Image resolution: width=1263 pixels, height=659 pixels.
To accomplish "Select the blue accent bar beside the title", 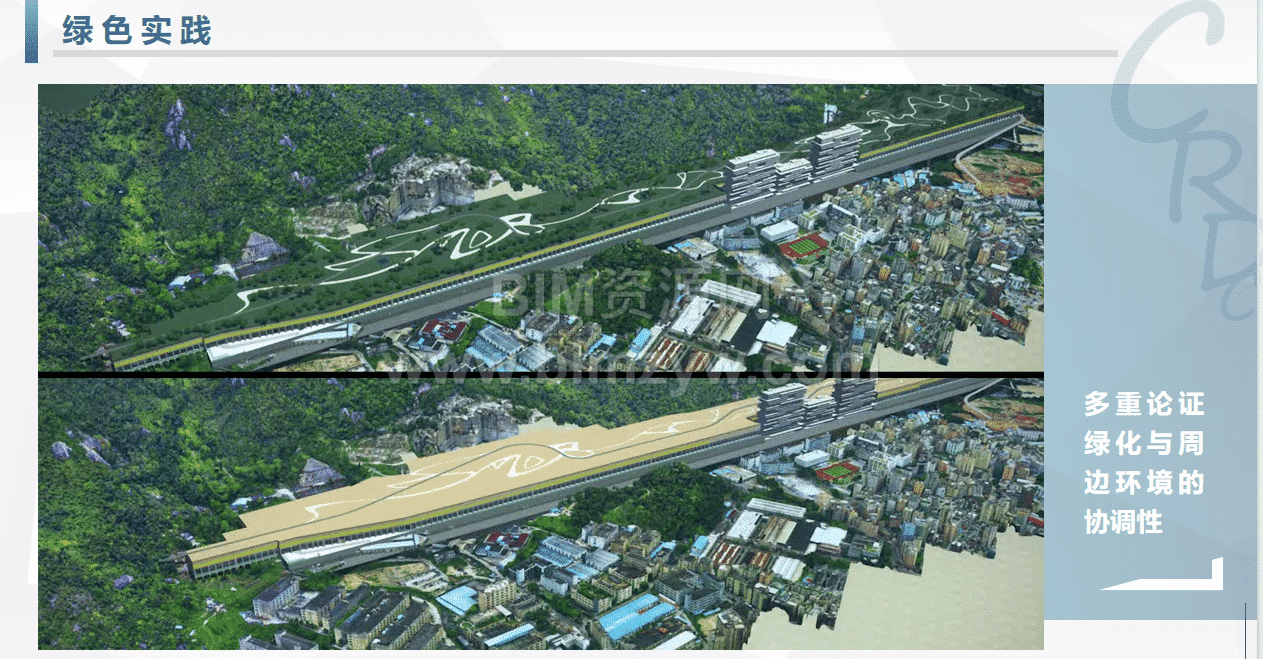I will click(x=31, y=31).
